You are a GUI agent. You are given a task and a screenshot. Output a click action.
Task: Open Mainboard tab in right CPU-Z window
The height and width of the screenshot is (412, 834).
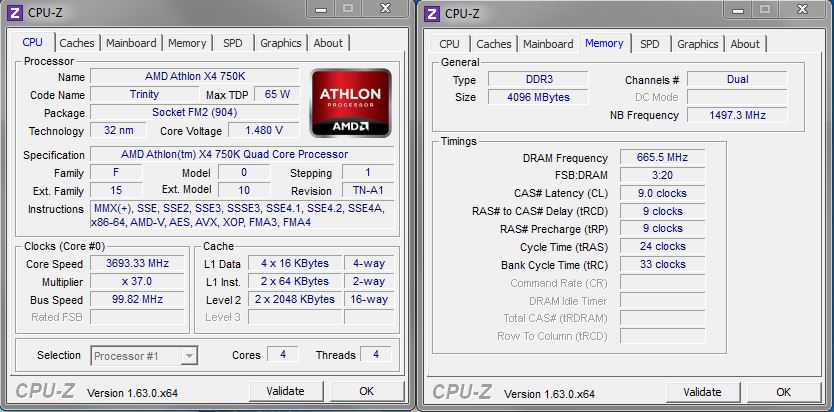click(x=548, y=44)
